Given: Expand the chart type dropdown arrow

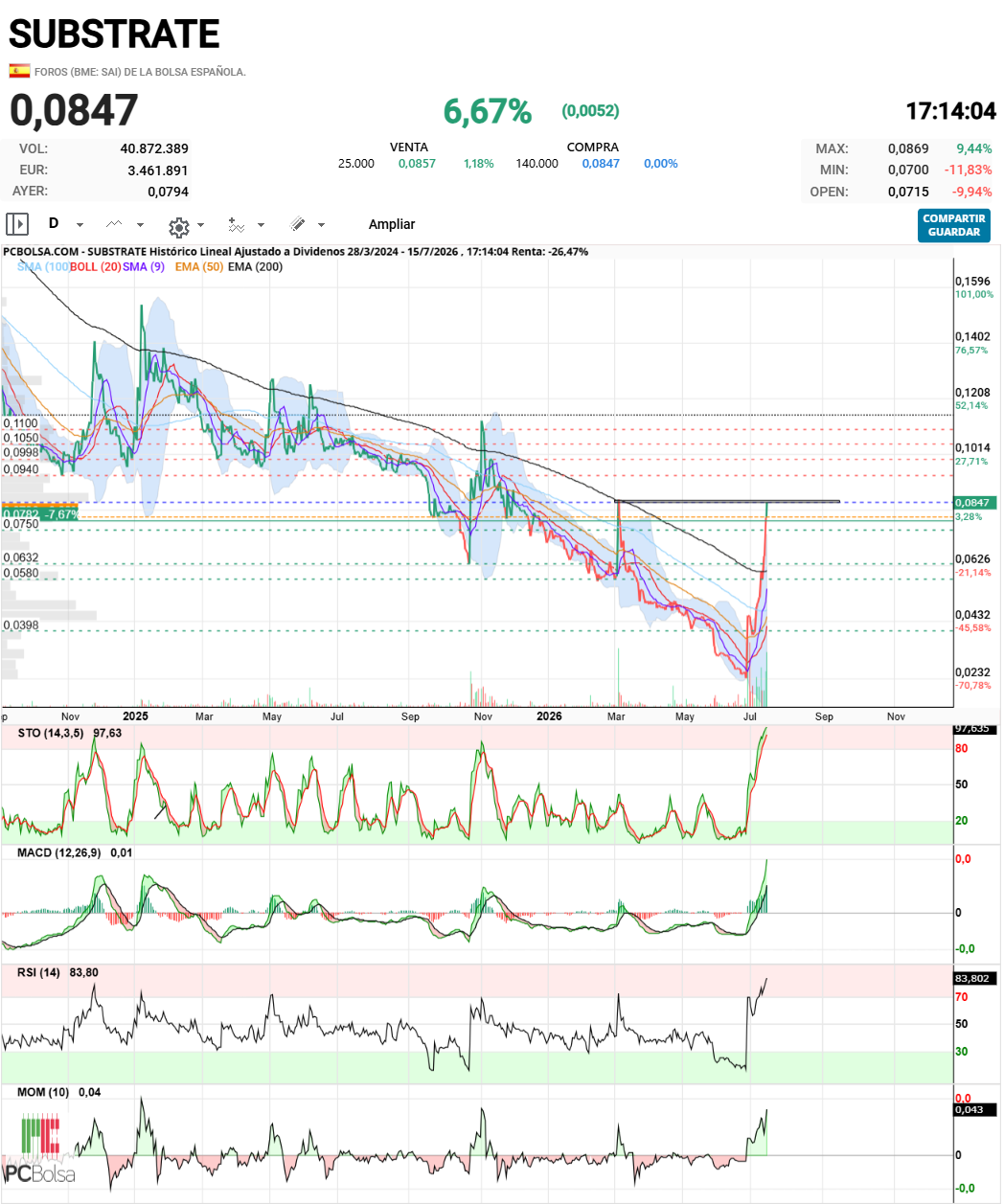Looking at the screenshot, I should (140, 225).
